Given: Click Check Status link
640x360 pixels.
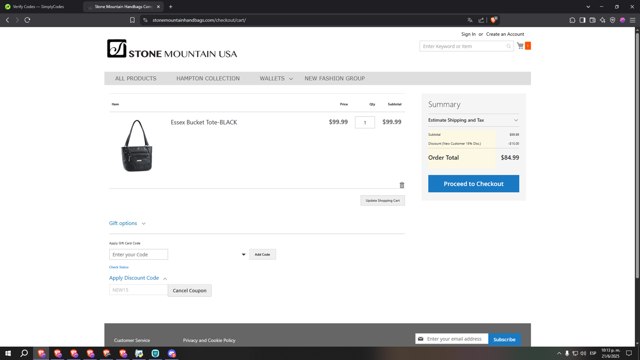Looking at the screenshot, I should click(119, 267).
